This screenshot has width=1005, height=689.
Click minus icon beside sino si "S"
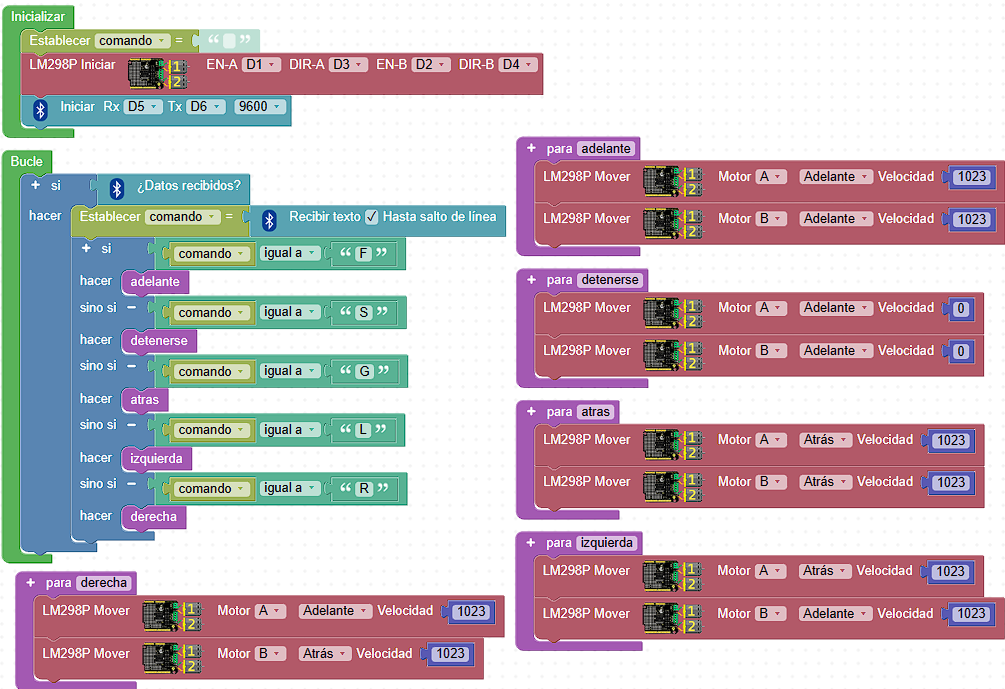[x=131, y=308]
